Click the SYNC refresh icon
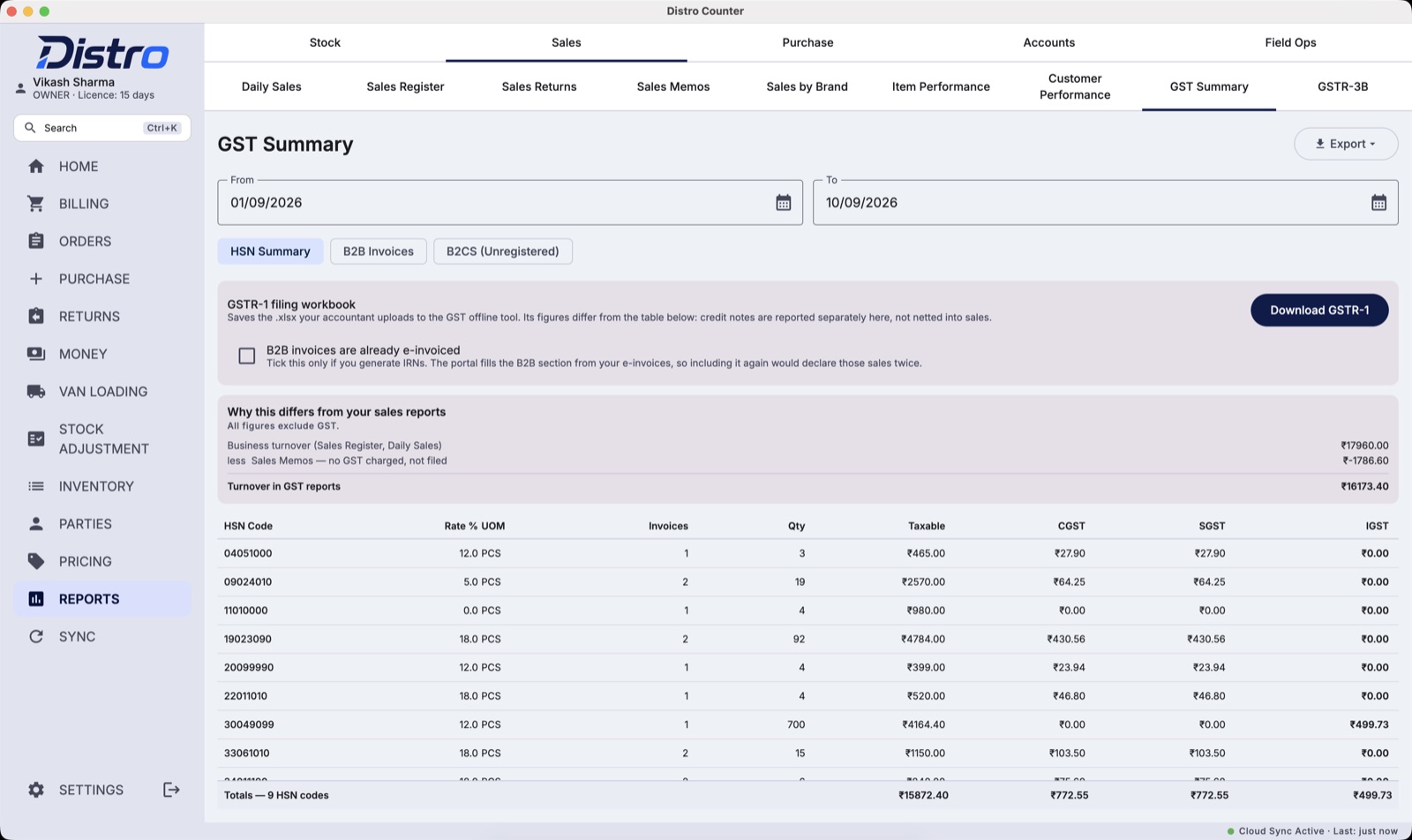 [x=36, y=636]
